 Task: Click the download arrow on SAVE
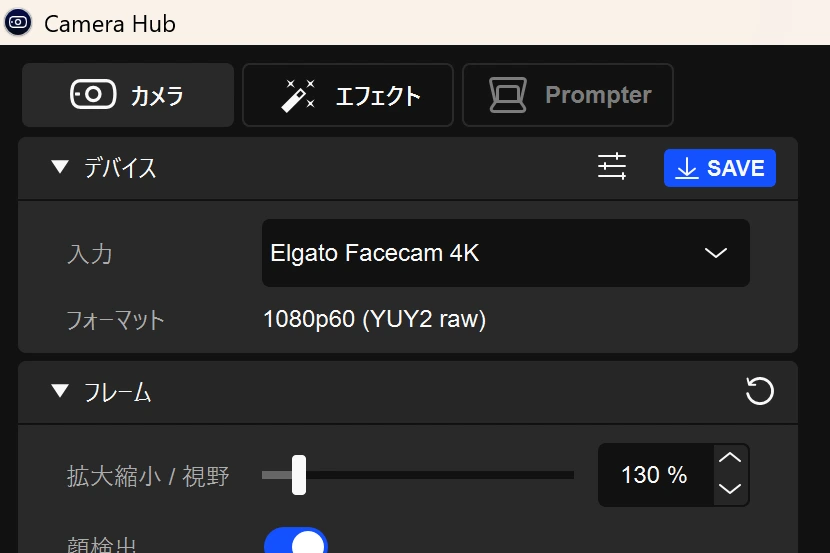(x=686, y=168)
